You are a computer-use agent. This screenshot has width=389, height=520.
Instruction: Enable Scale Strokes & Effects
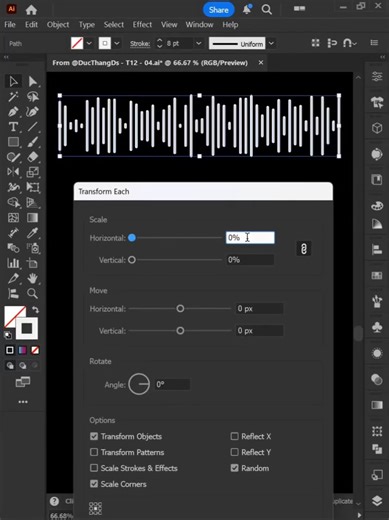click(x=94, y=468)
